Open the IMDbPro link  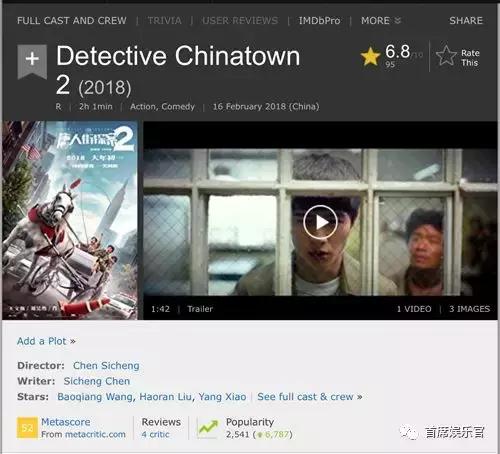[x=319, y=21]
